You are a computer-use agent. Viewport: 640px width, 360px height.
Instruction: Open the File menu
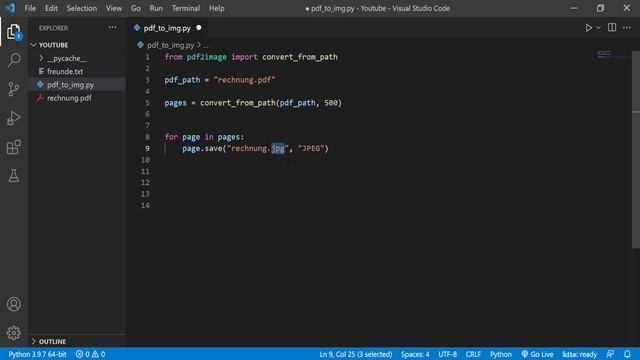(30, 8)
